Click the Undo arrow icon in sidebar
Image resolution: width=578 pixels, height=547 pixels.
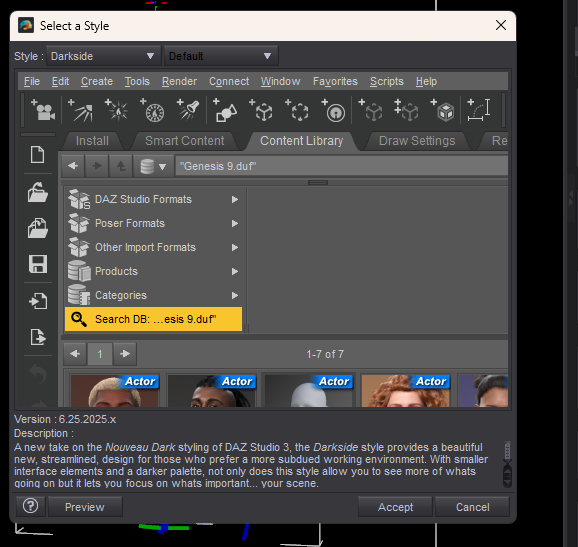tap(38, 373)
